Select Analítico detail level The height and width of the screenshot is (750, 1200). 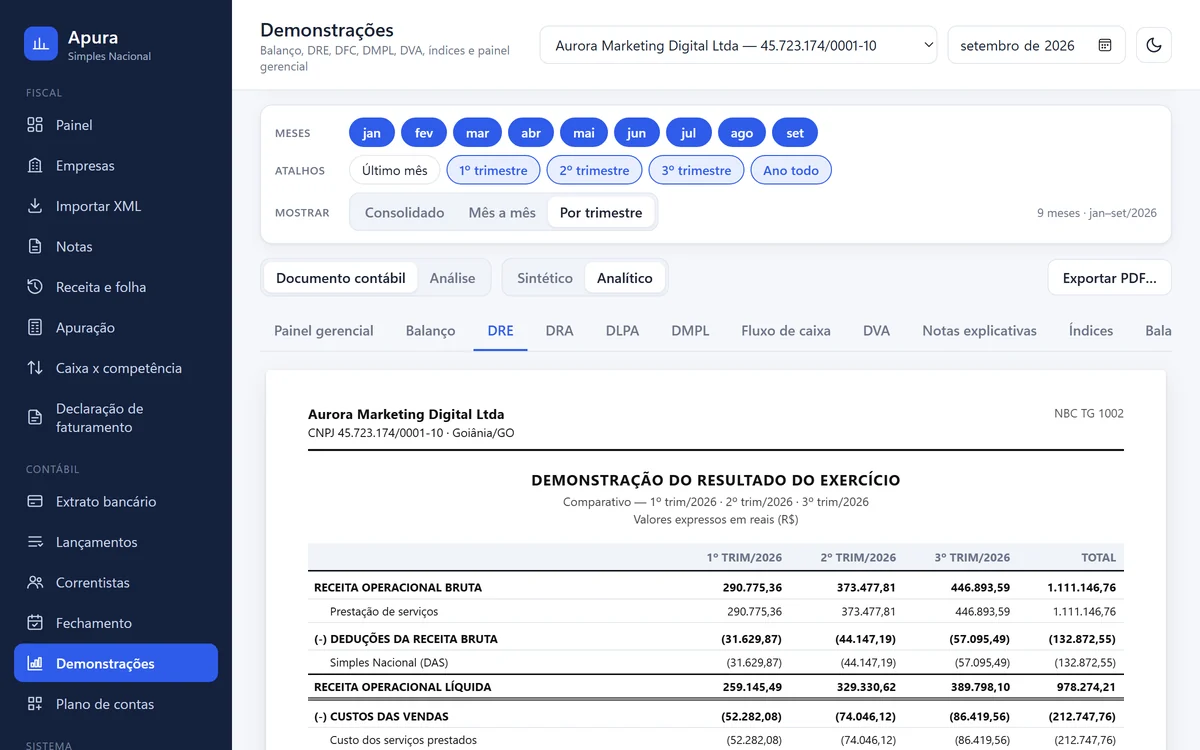click(625, 278)
